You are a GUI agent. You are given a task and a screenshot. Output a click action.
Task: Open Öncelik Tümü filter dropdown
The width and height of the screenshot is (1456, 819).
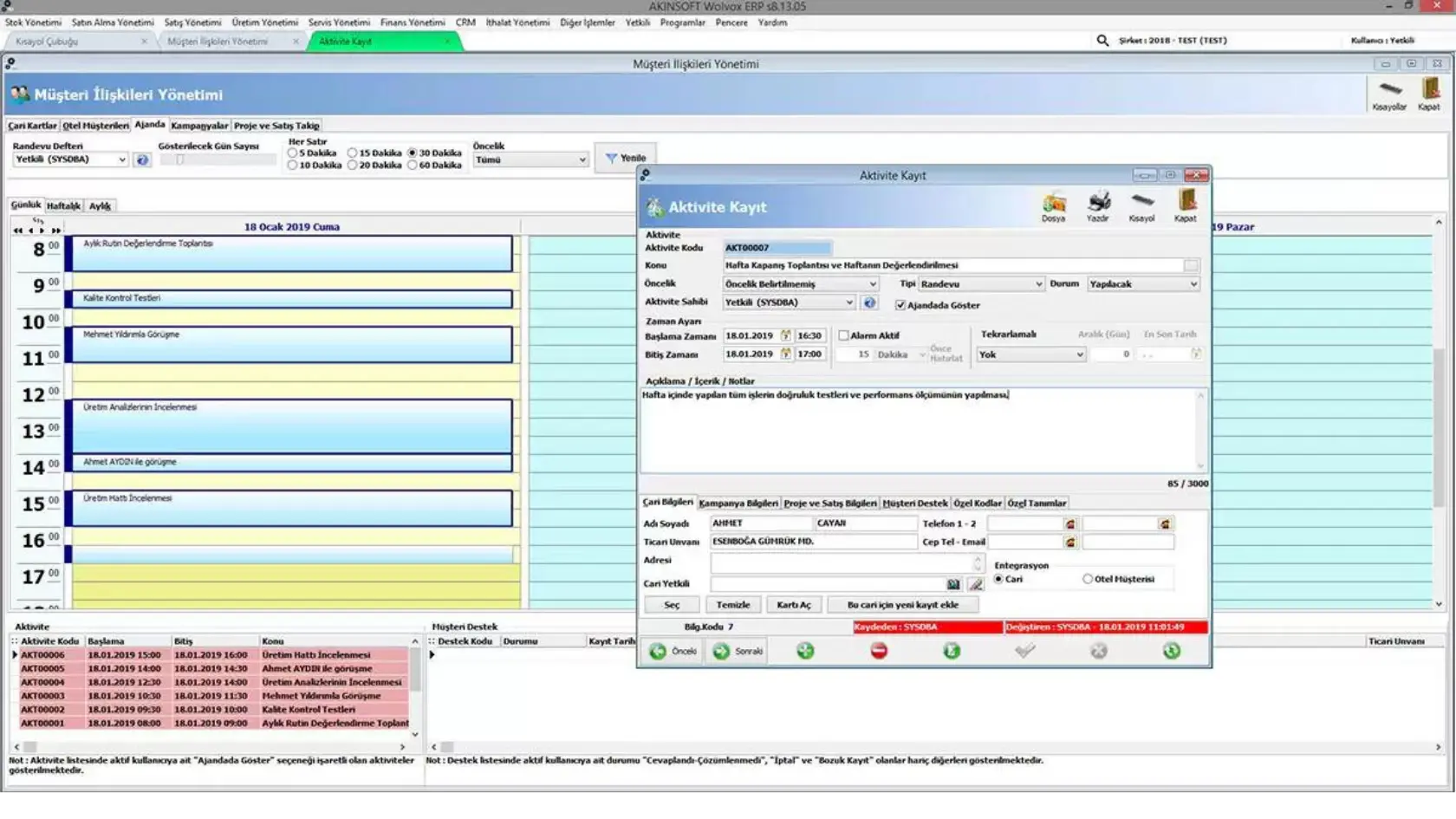click(x=530, y=159)
